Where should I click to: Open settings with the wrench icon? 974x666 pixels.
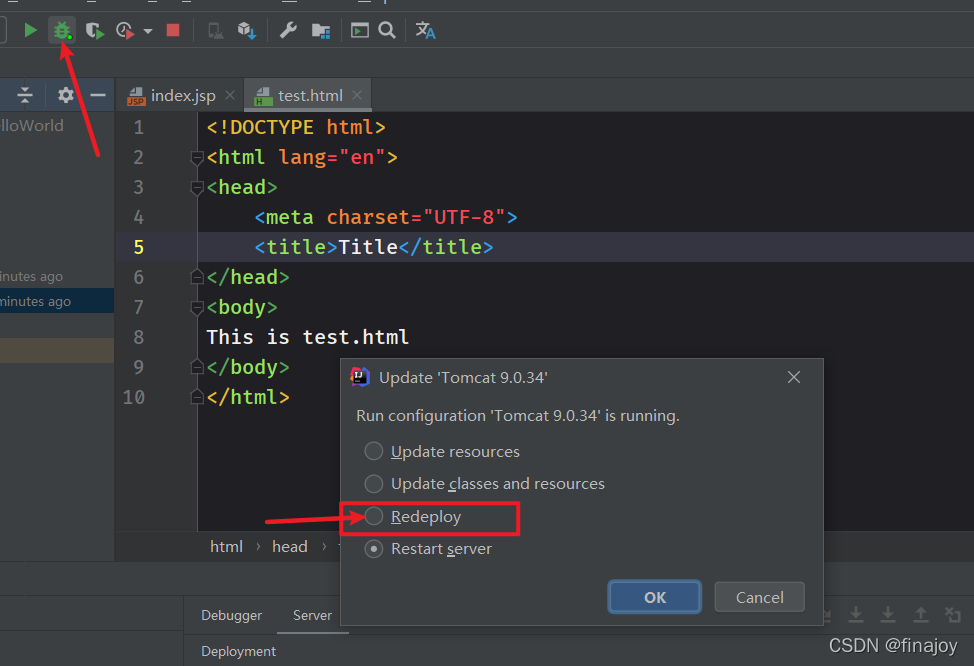coord(288,30)
